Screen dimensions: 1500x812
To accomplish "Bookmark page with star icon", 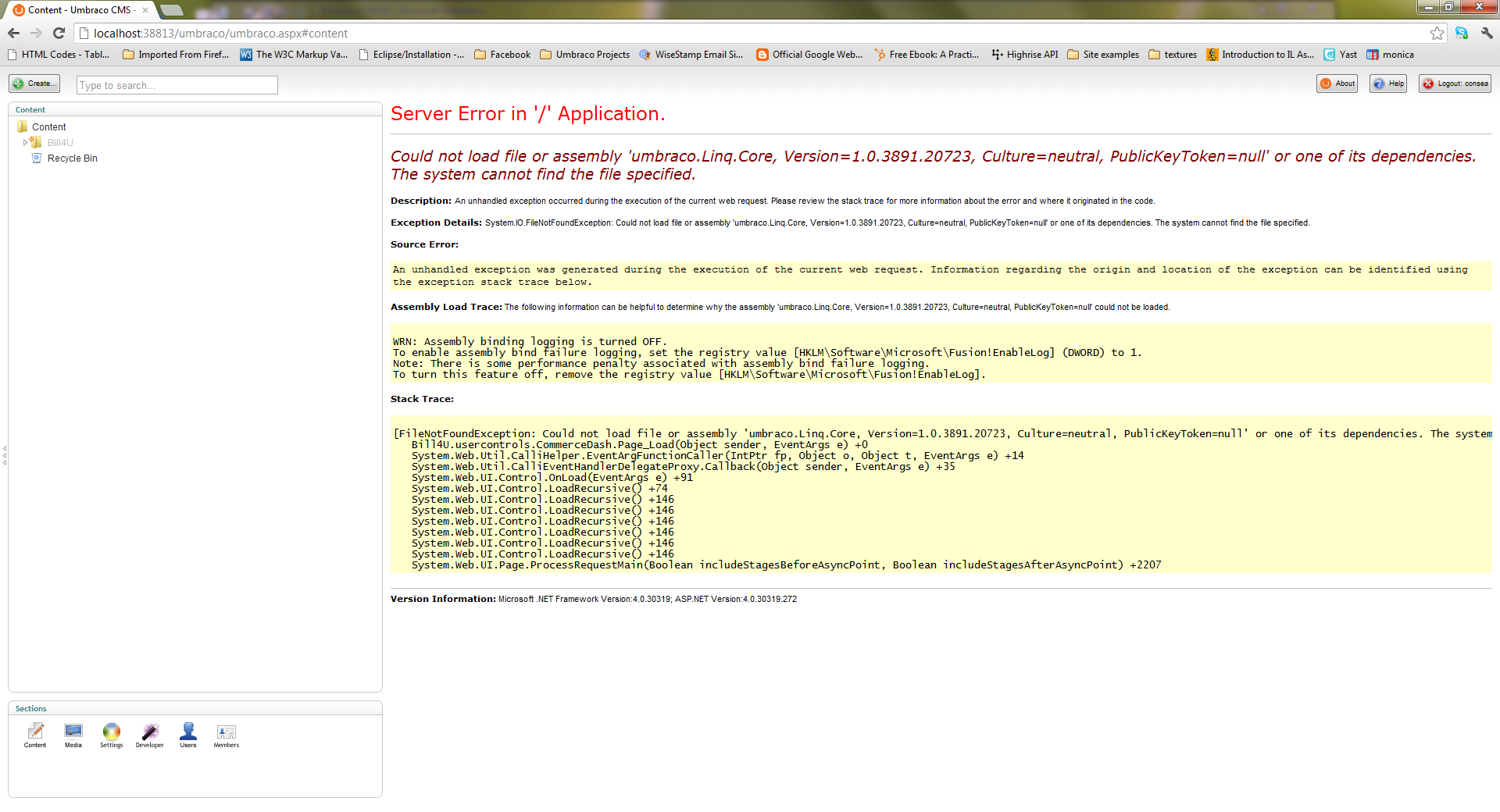I will point(1437,33).
